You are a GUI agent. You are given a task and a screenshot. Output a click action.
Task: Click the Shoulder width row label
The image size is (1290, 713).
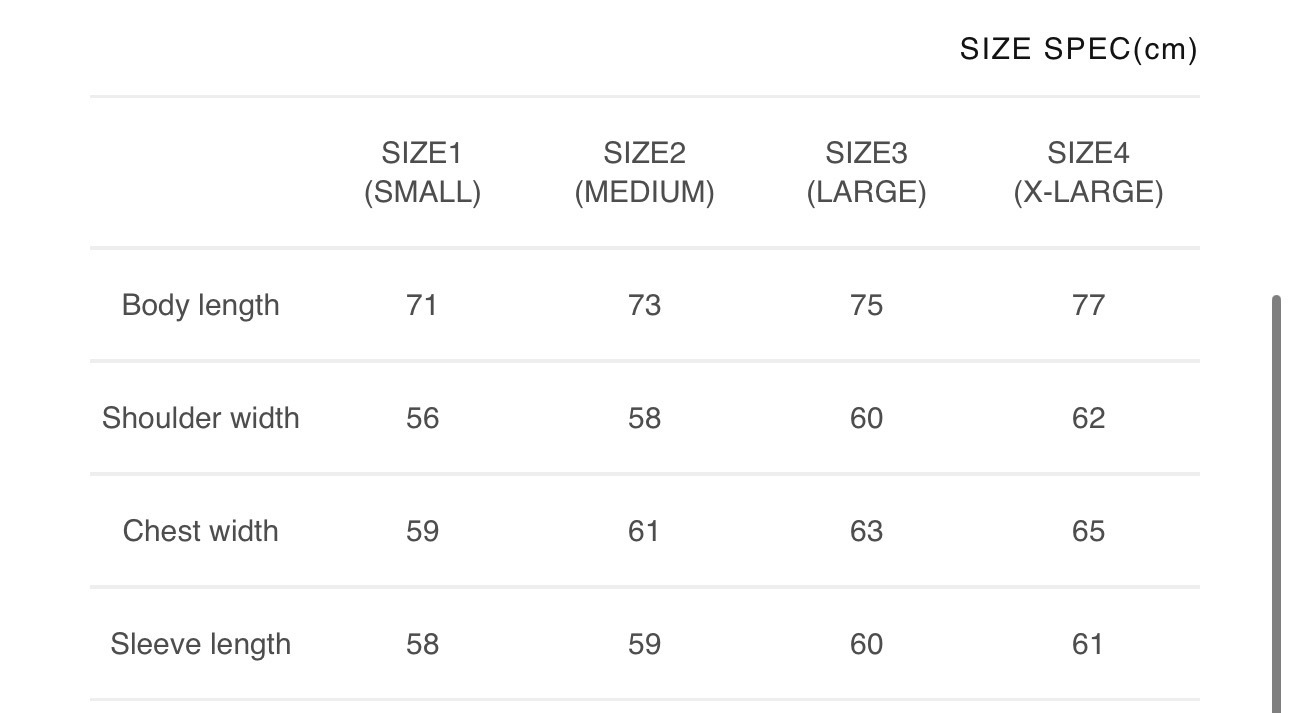200,418
